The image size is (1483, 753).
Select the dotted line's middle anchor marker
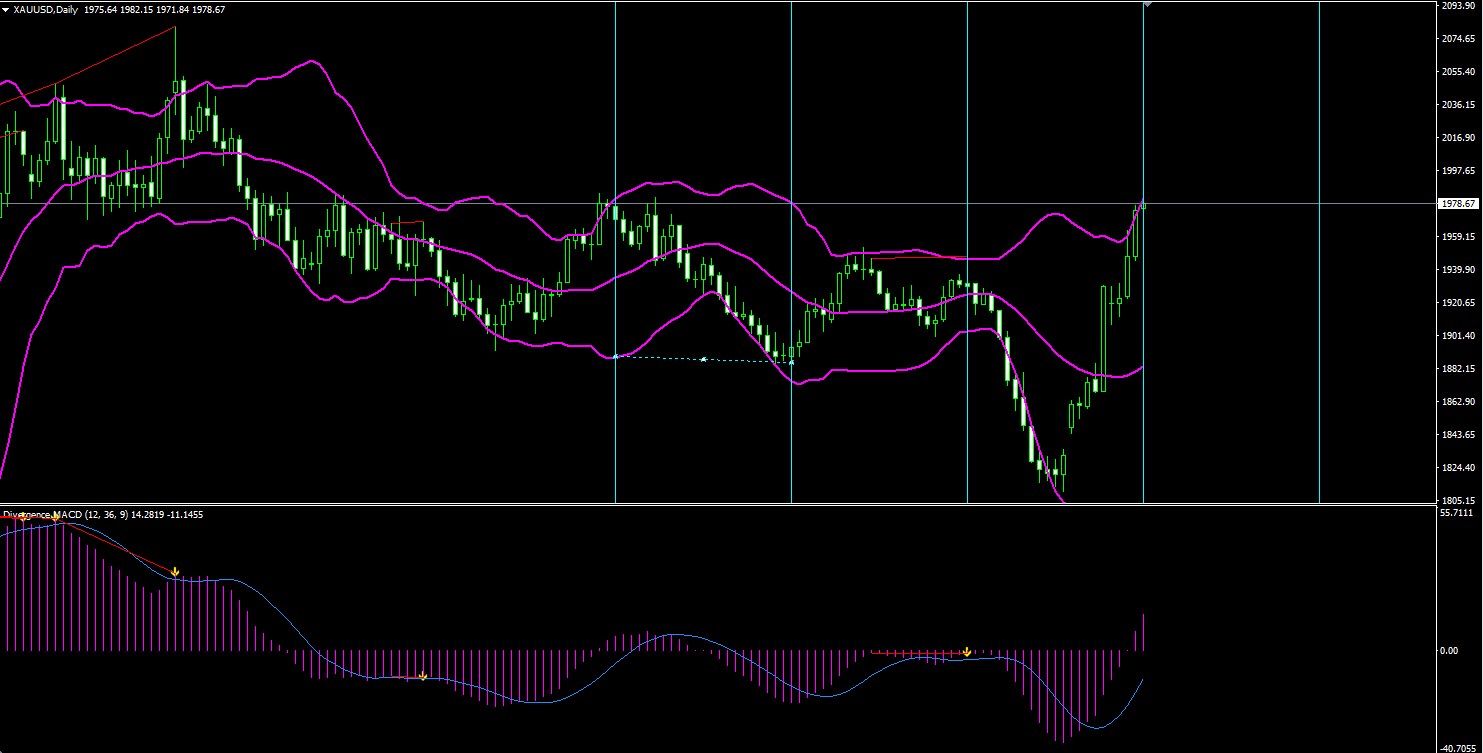point(704,359)
